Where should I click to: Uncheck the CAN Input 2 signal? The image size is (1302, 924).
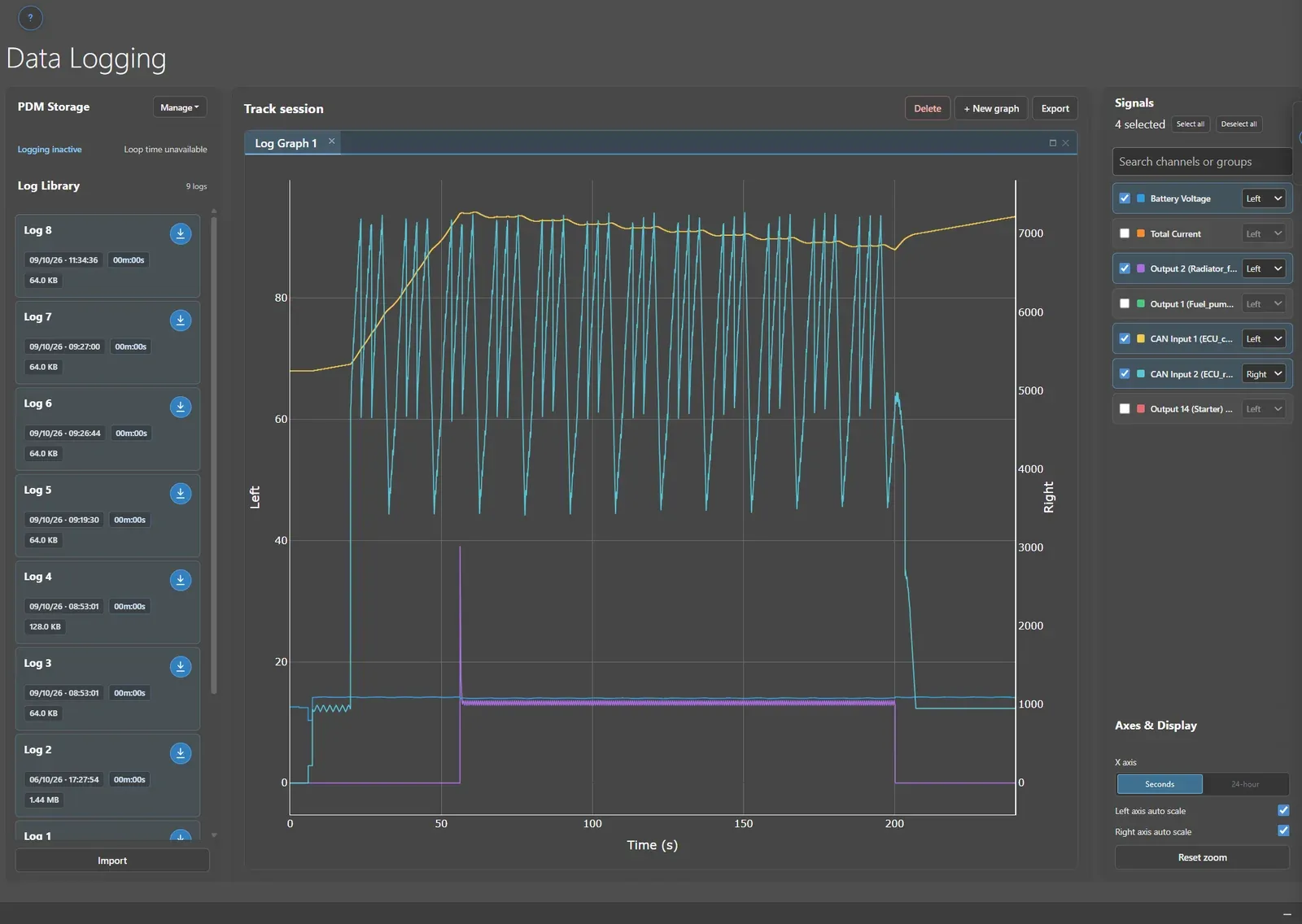pos(1125,374)
